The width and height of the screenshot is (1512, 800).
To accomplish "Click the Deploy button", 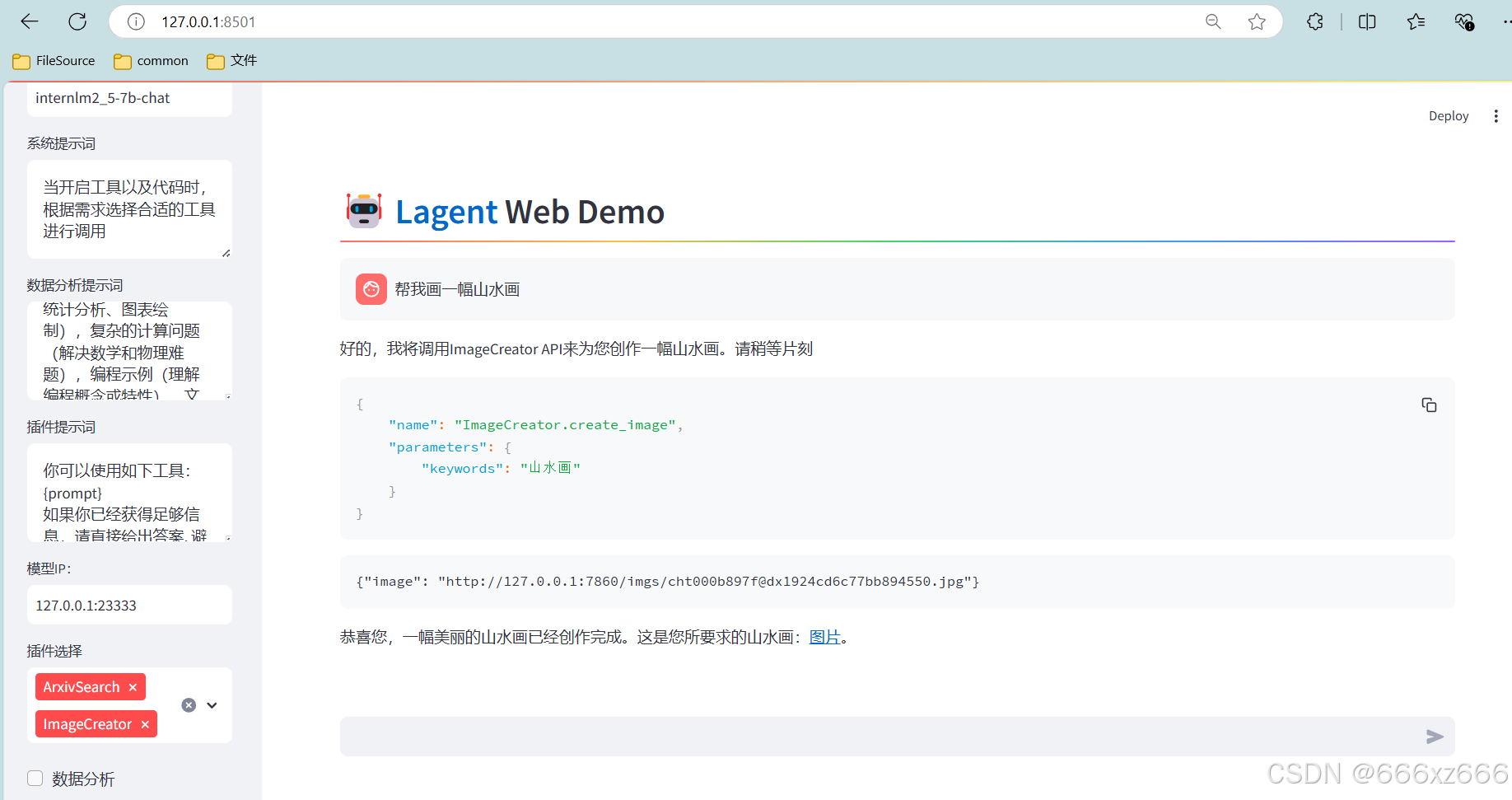I will 1449,116.
